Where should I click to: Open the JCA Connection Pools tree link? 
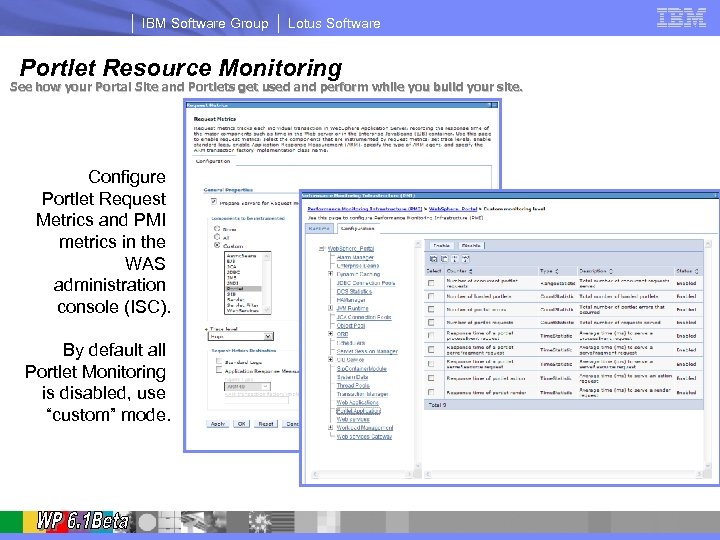pyautogui.click(x=364, y=317)
